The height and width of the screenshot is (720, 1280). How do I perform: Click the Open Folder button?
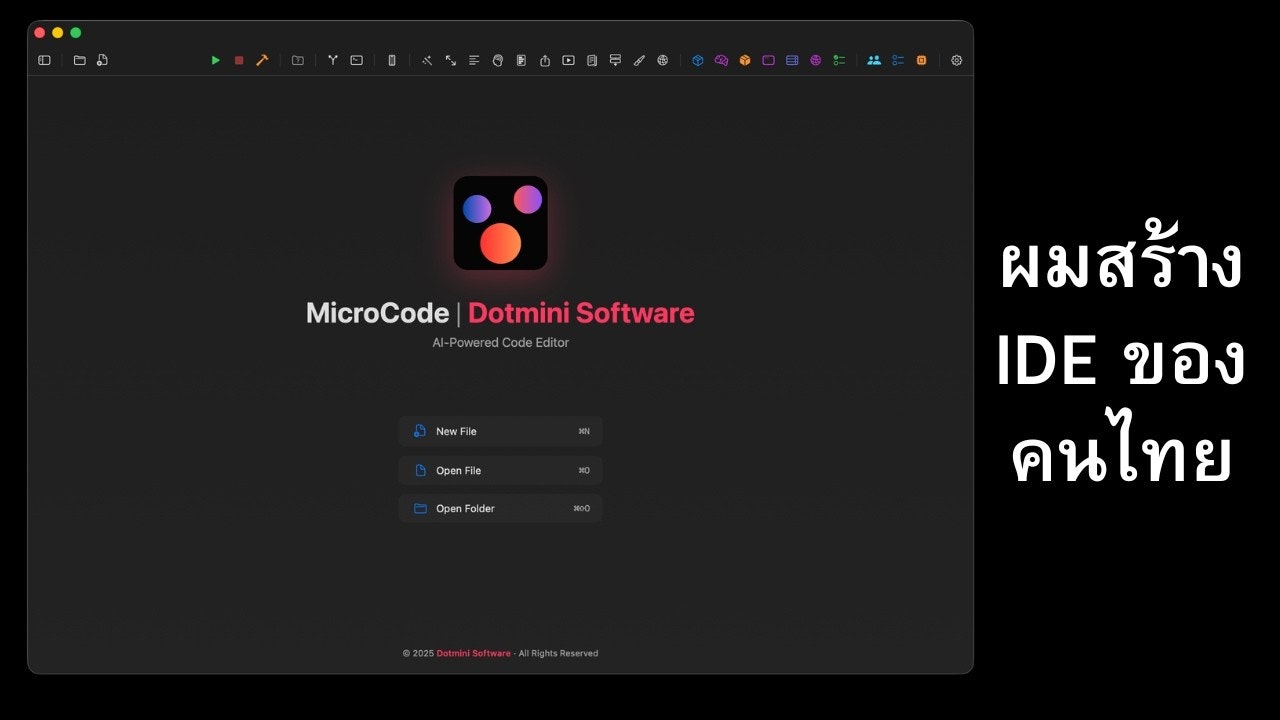500,508
